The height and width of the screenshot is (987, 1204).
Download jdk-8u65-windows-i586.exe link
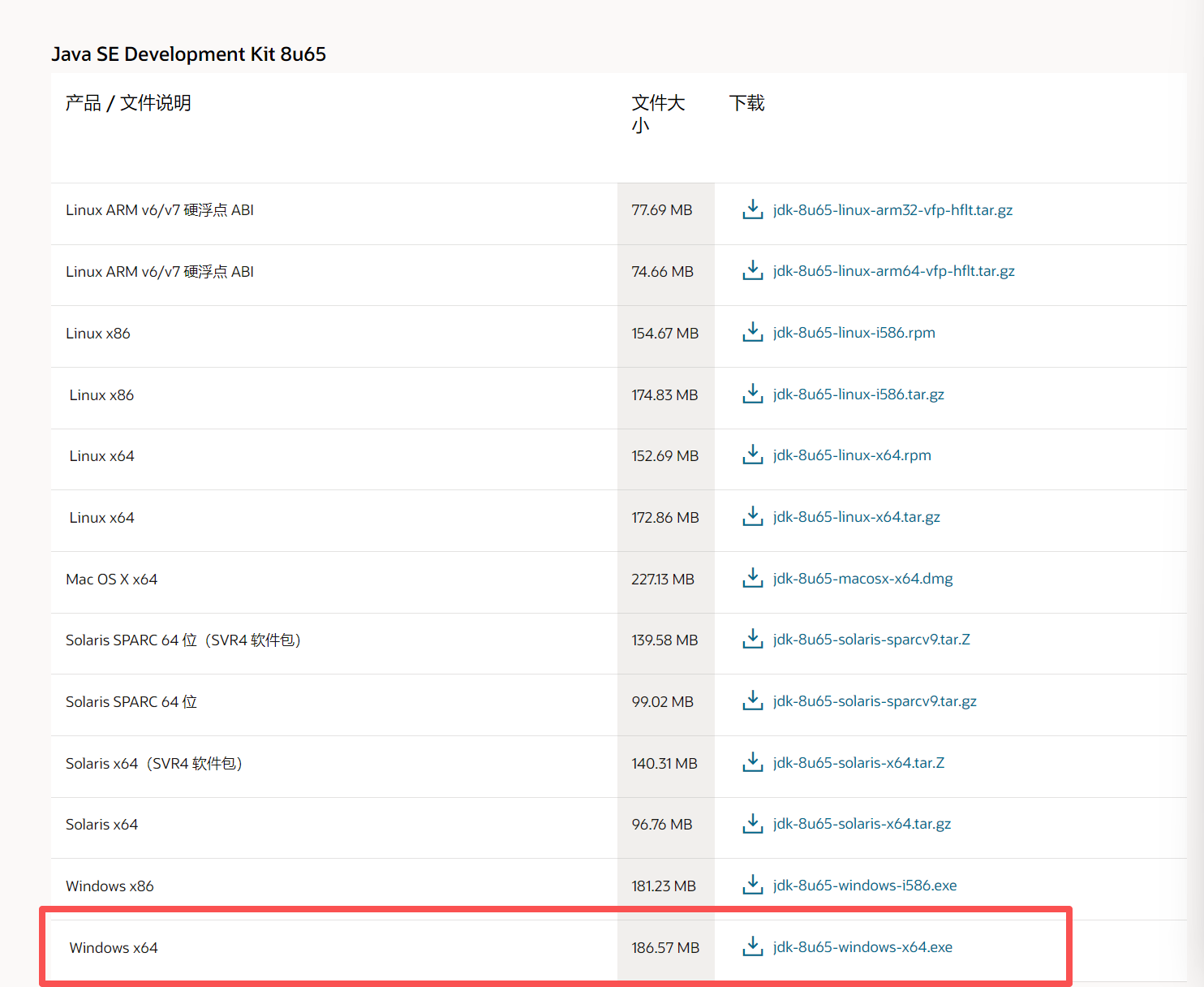tap(865, 885)
